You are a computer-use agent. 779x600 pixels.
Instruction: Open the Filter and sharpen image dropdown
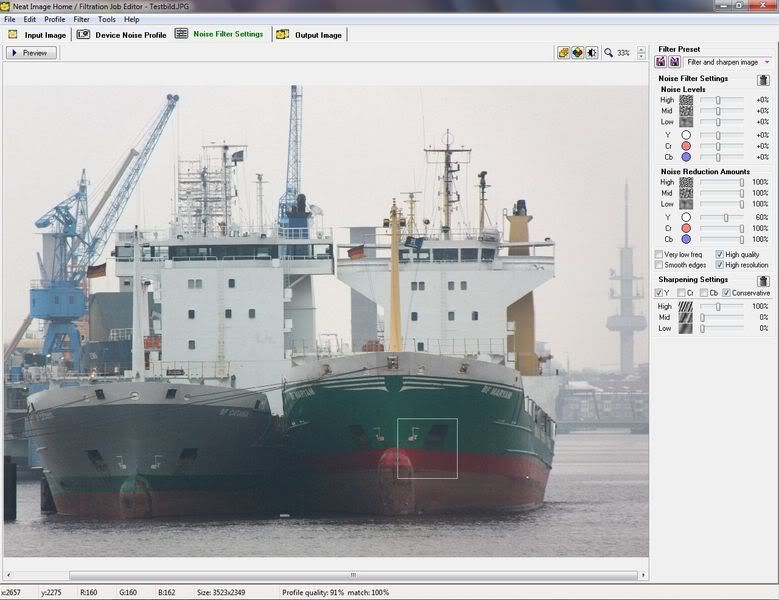click(x=727, y=62)
